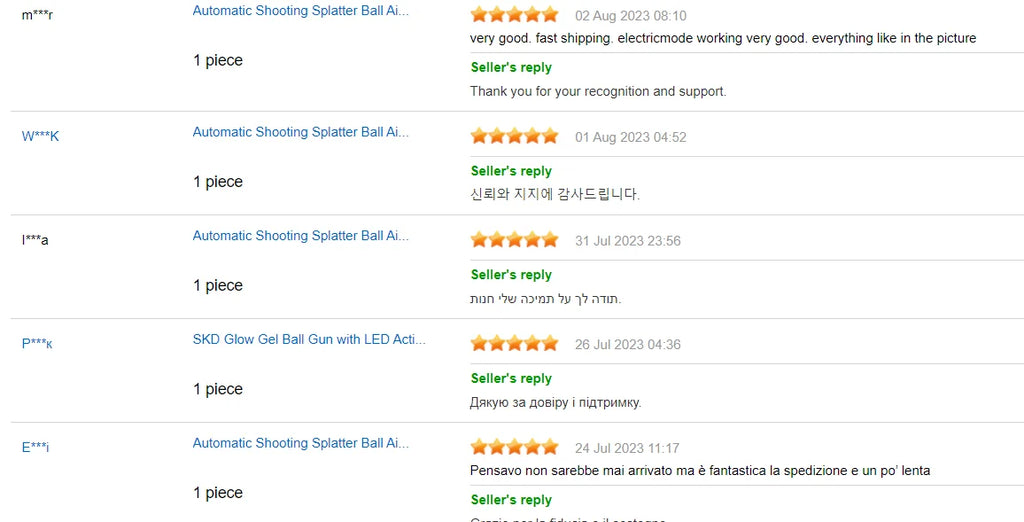Open reviewer W***K's profile
The height and width of the screenshot is (522, 1024).
(x=41, y=136)
